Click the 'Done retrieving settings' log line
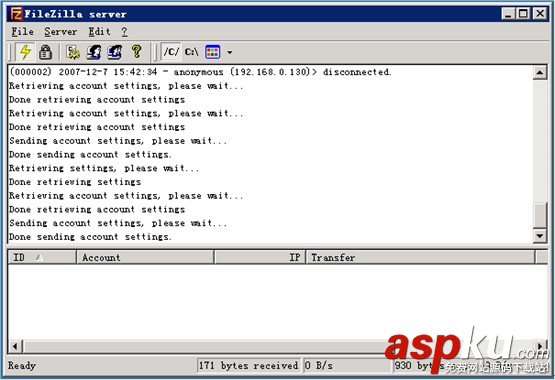 click(75, 182)
